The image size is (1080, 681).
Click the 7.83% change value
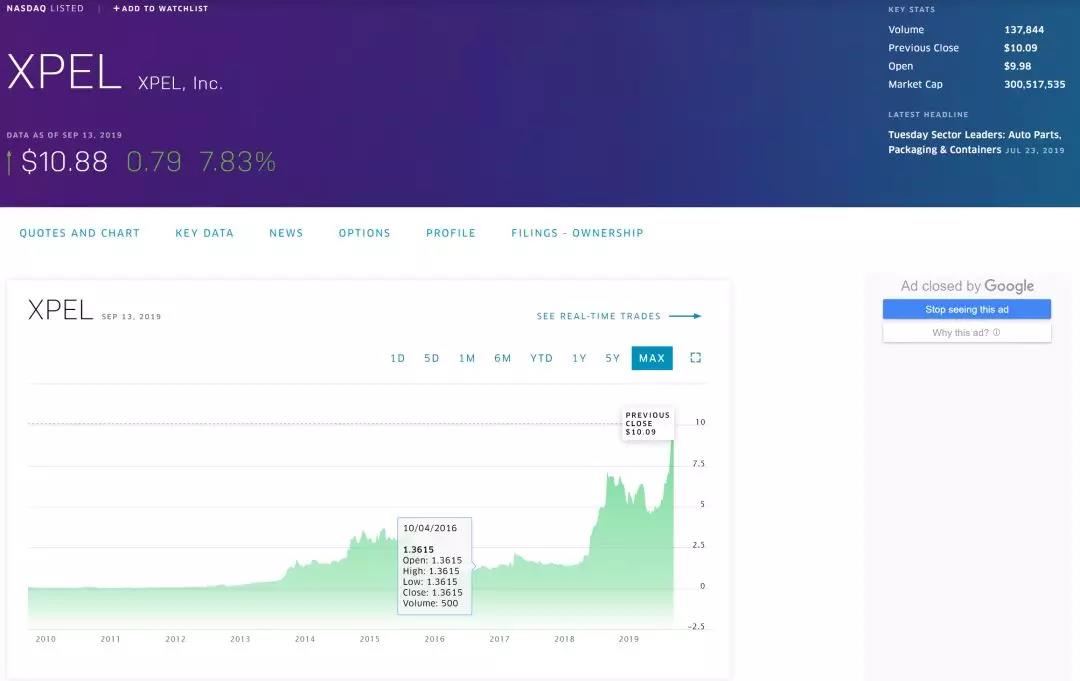(x=238, y=162)
